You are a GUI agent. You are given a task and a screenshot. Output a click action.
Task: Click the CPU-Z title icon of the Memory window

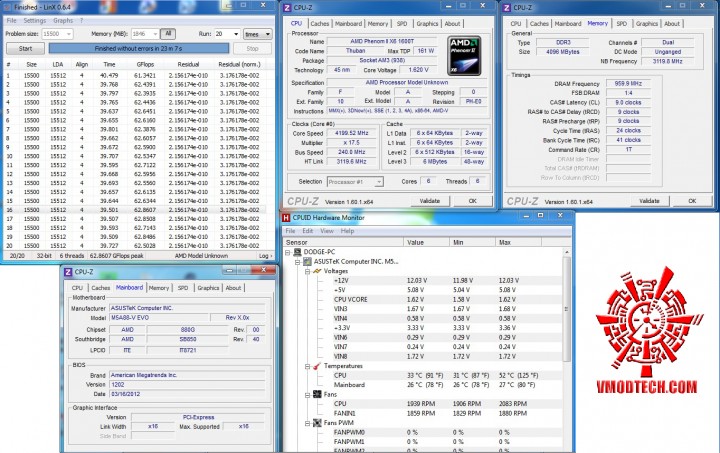tap(506, 7)
